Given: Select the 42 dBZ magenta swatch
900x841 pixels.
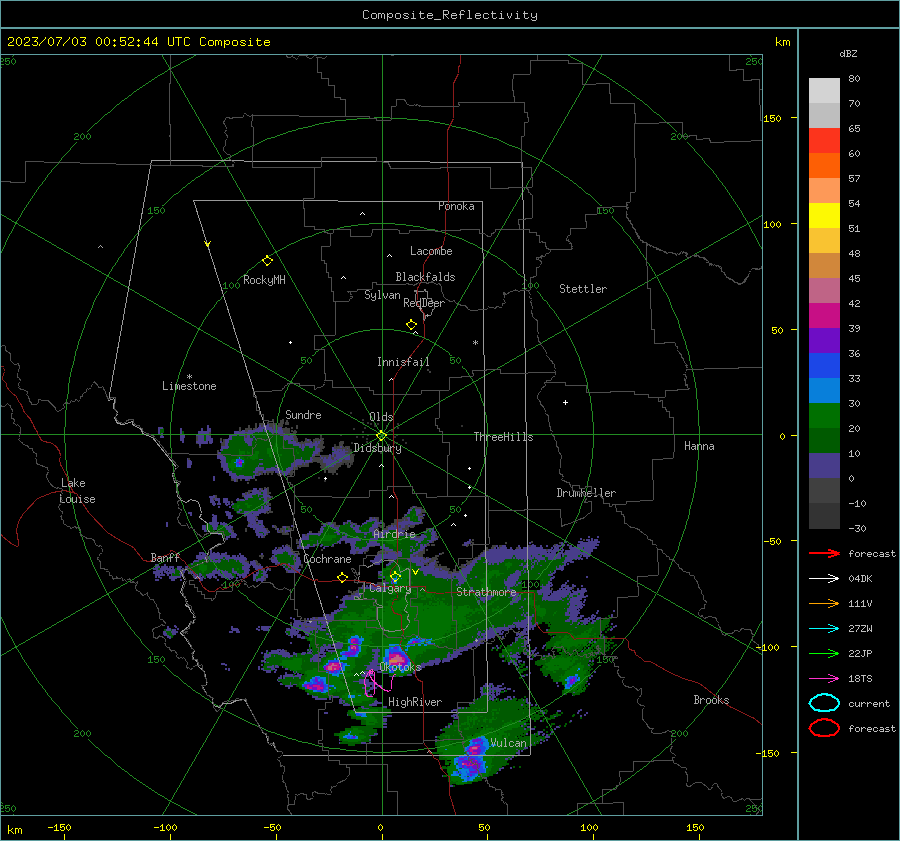Looking at the screenshot, I should coord(824,316).
